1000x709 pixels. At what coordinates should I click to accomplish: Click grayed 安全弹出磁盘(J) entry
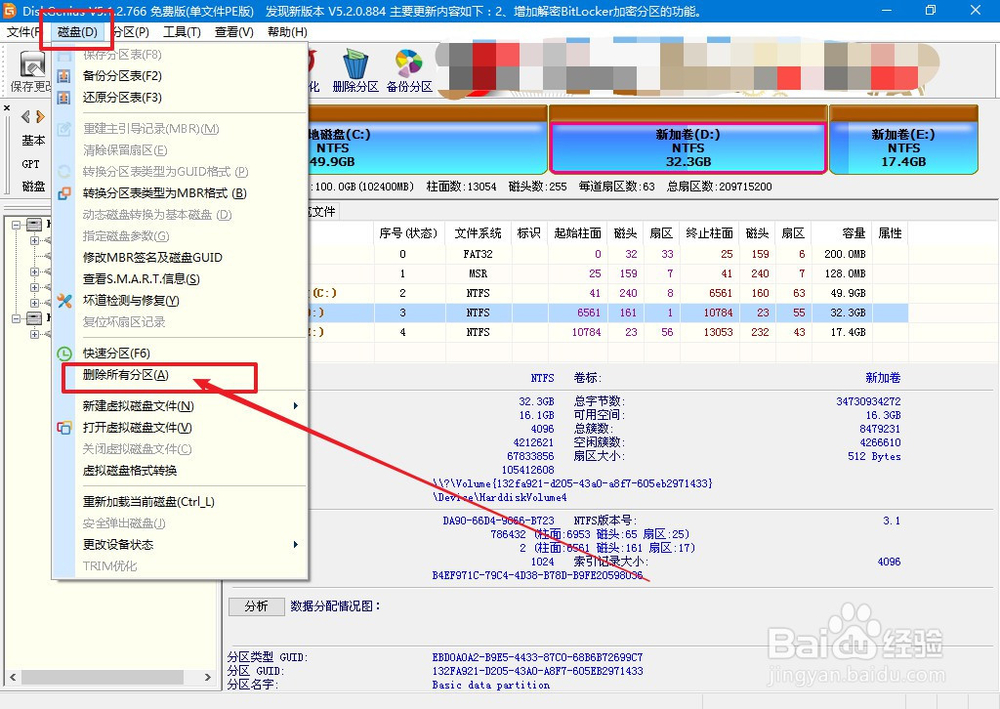point(124,523)
